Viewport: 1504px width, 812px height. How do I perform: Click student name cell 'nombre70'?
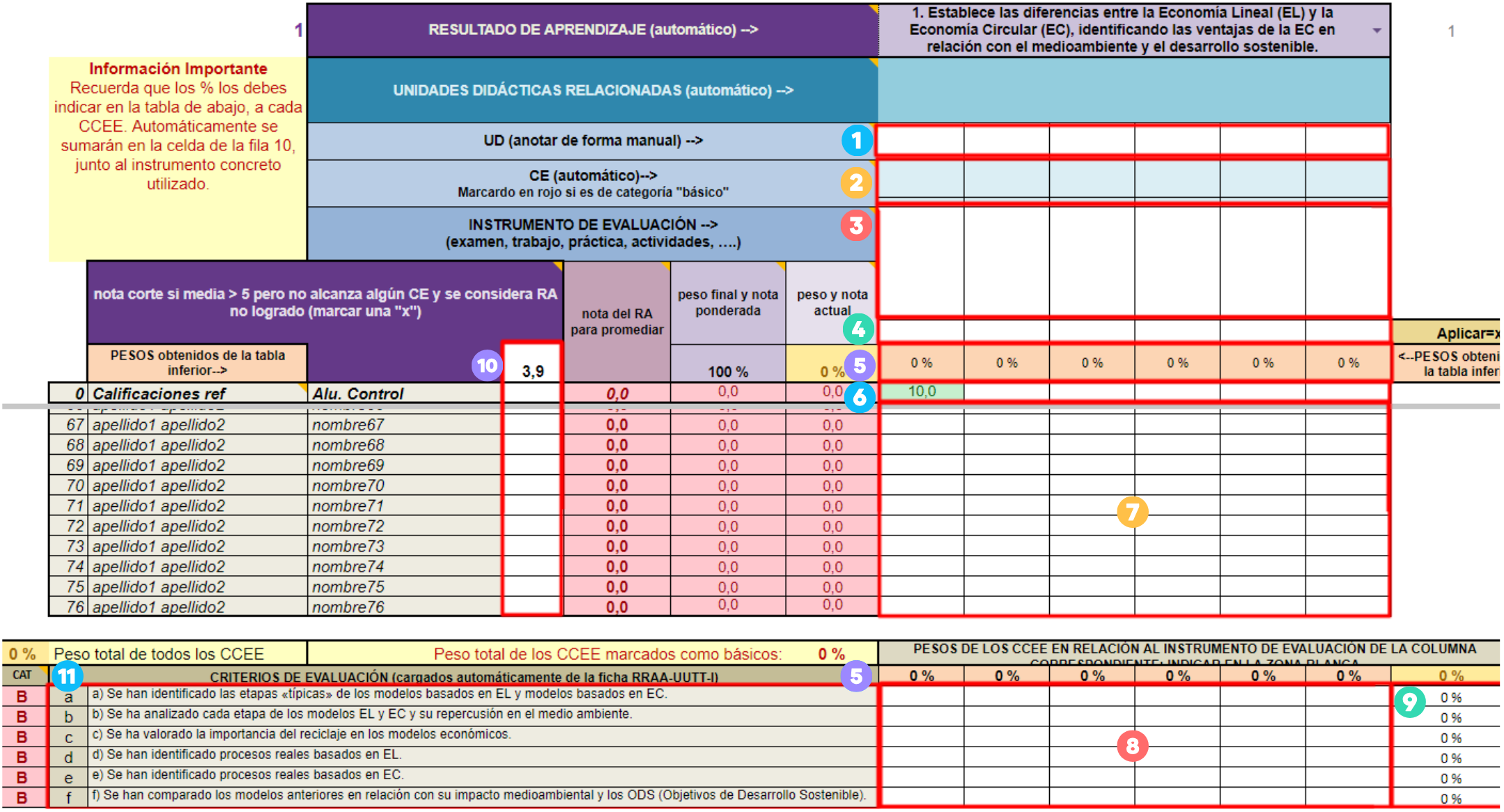coord(405,485)
